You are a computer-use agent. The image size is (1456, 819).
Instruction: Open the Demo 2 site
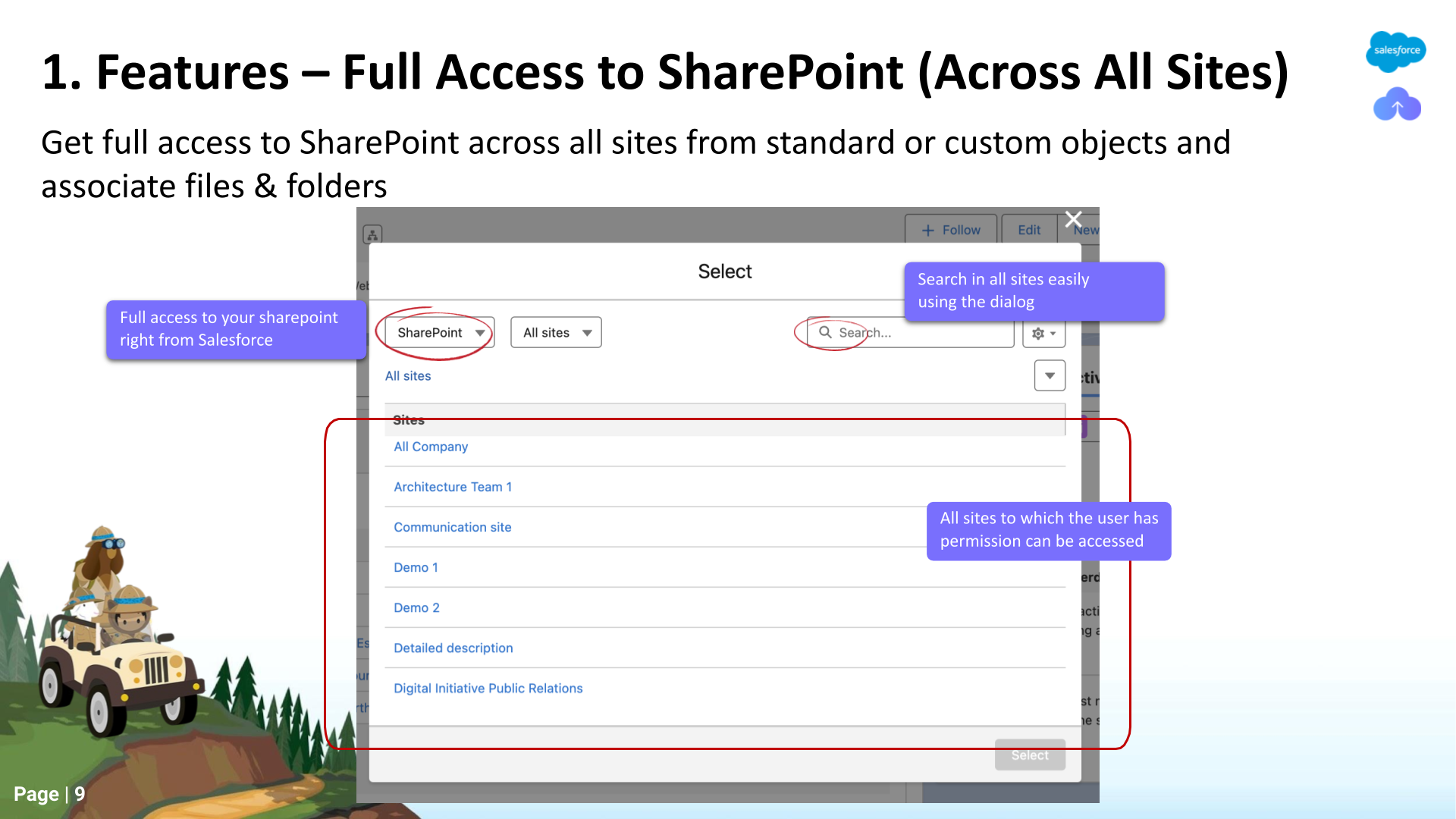(x=416, y=607)
